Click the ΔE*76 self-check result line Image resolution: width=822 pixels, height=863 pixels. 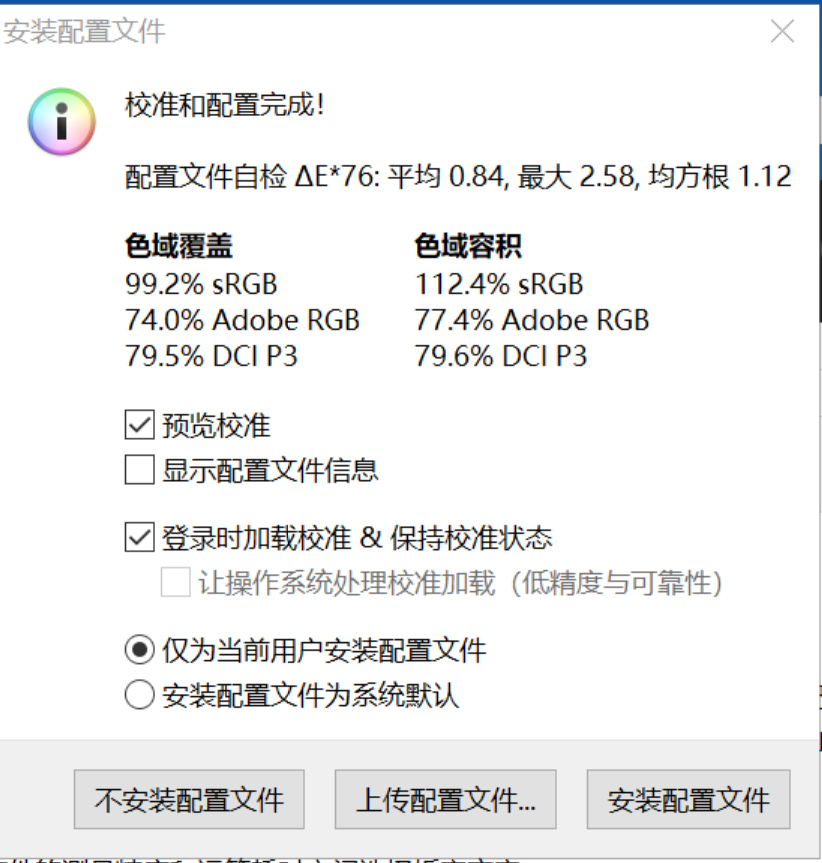458,177
